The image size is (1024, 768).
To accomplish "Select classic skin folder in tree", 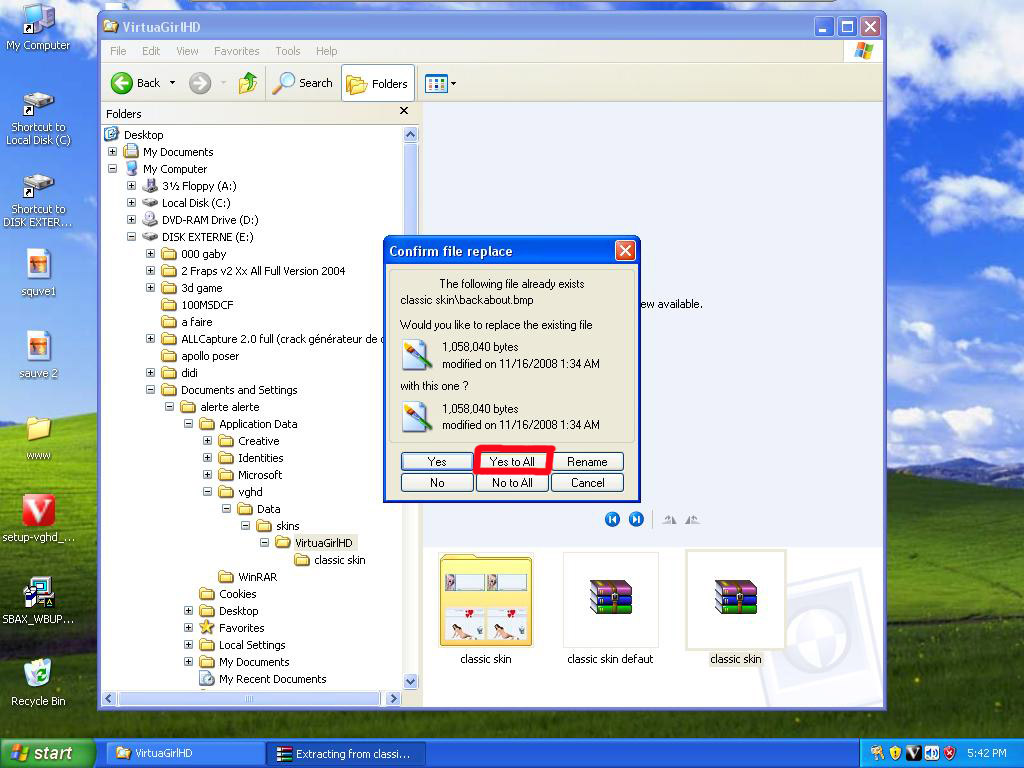I will coord(339,559).
